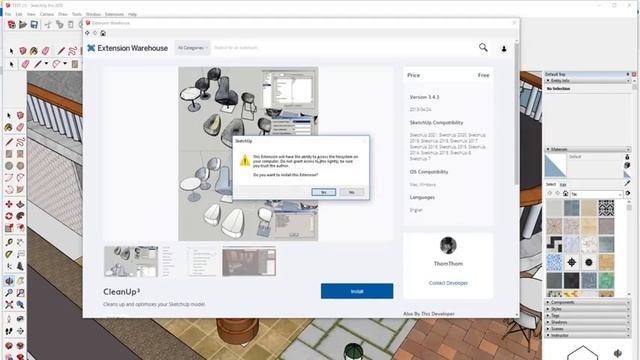This screenshot has height=360, width=640.
Task: Click the Contact Developer link
Action: (x=448, y=283)
